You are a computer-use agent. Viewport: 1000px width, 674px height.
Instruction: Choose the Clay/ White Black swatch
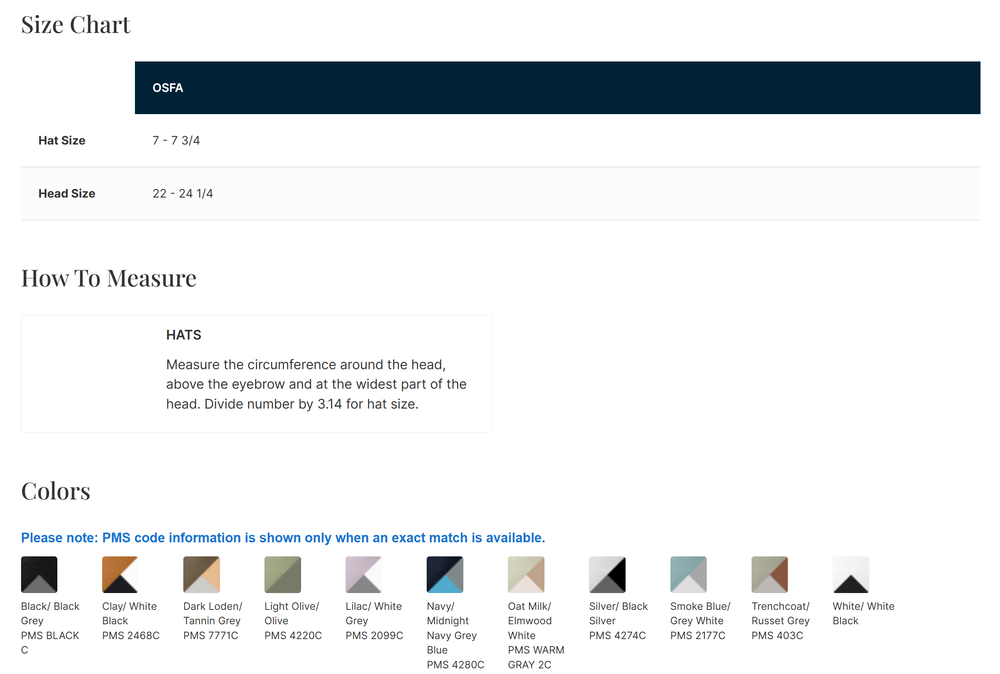(120, 575)
